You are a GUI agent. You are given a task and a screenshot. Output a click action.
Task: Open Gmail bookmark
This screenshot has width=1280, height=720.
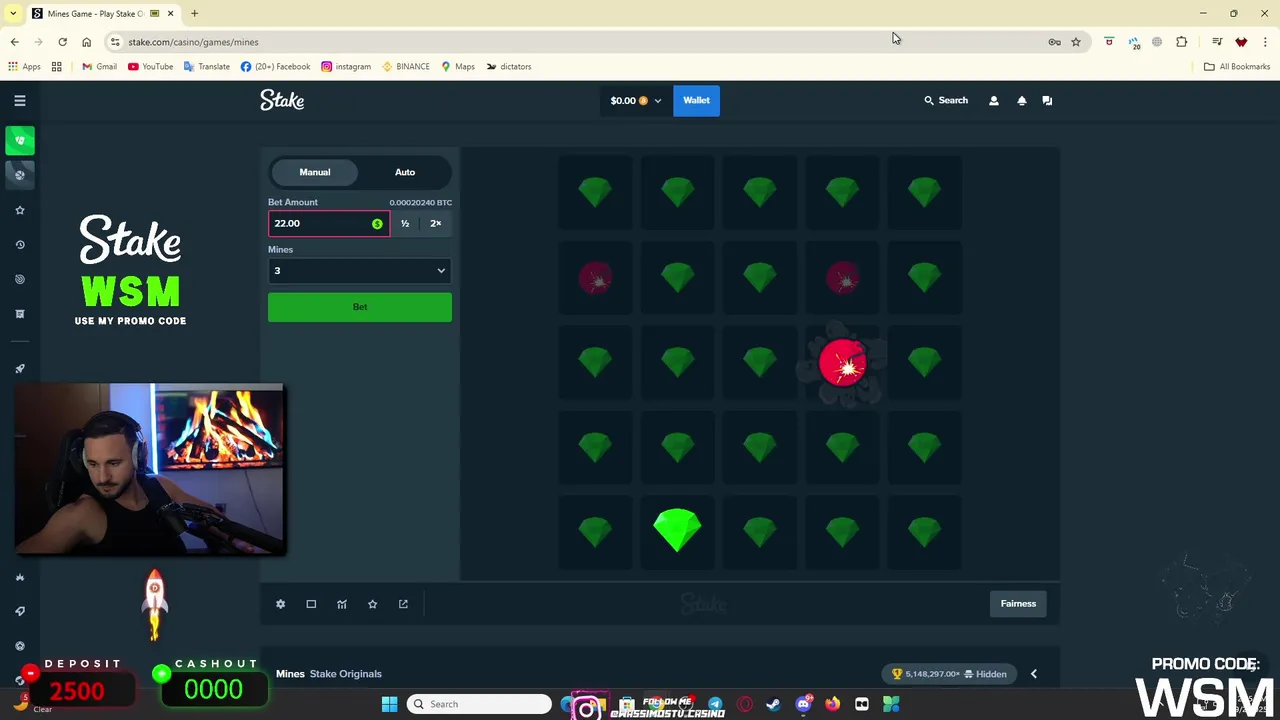(x=99, y=67)
